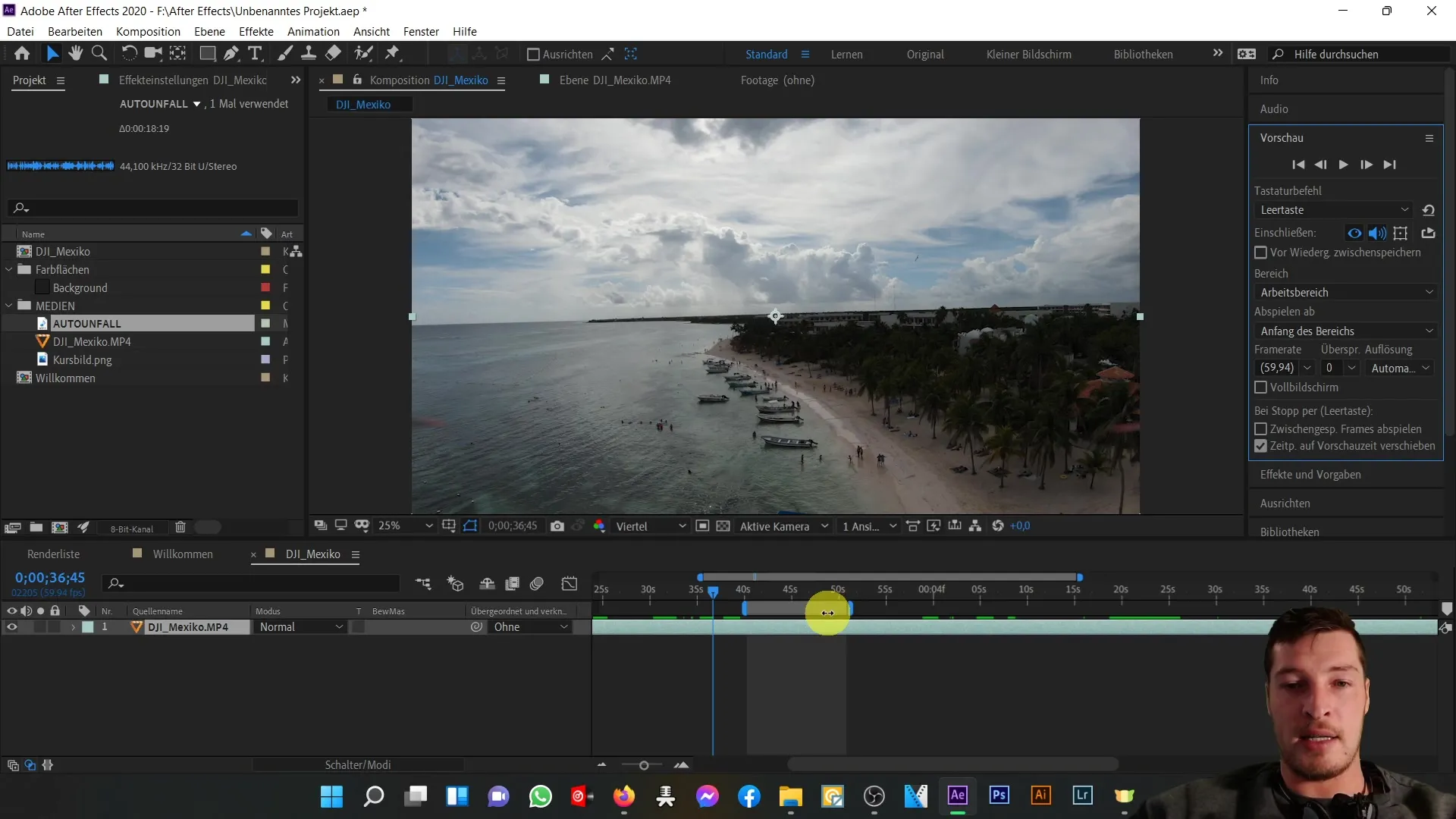Expand the MEDIEN folder in project panel
This screenshot has height=819, width=1456.
point(8,306)
